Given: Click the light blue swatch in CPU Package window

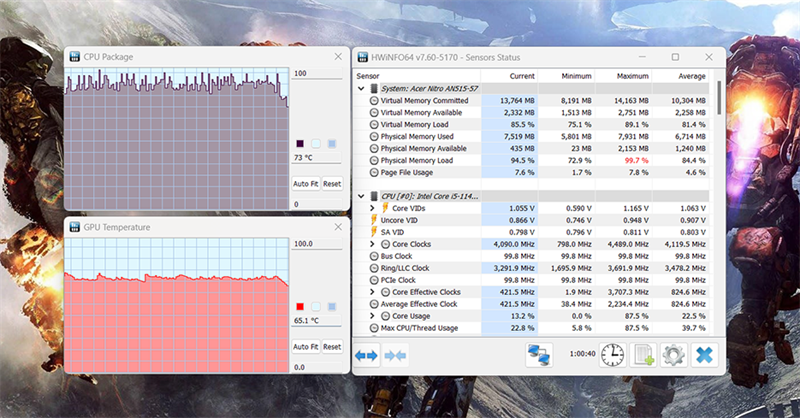Looking at the screenshot, I should pyautogui.click(x=316, y=144).
